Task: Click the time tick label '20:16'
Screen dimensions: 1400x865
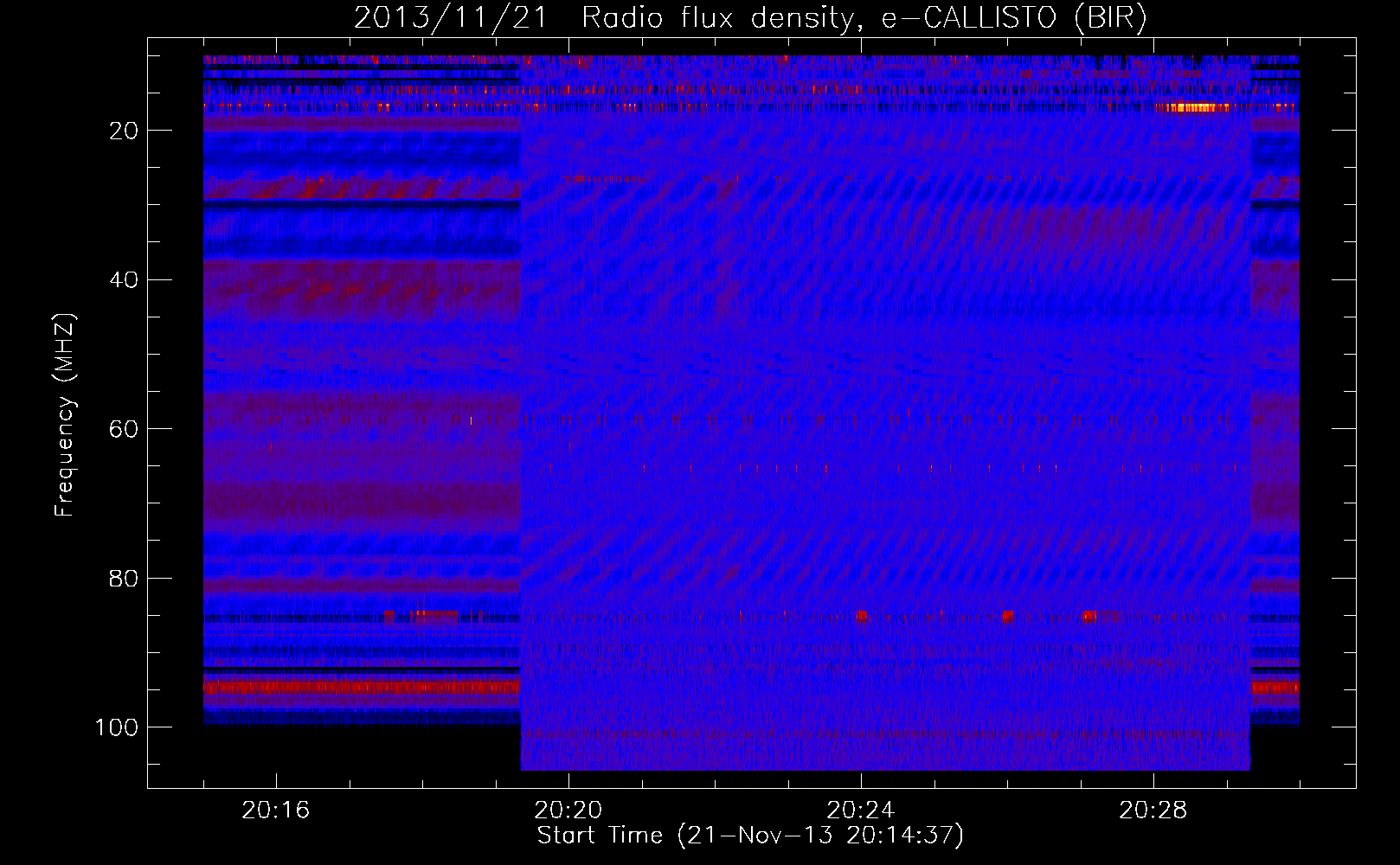Action: (x=276, y=811)
